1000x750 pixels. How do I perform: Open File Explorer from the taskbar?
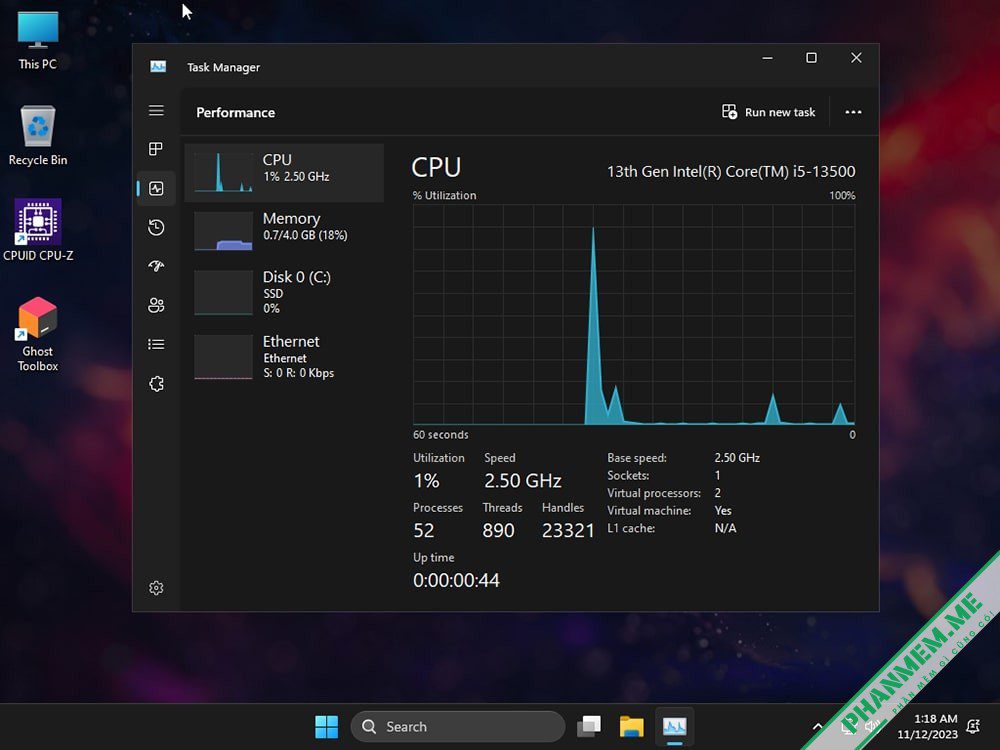631,726
